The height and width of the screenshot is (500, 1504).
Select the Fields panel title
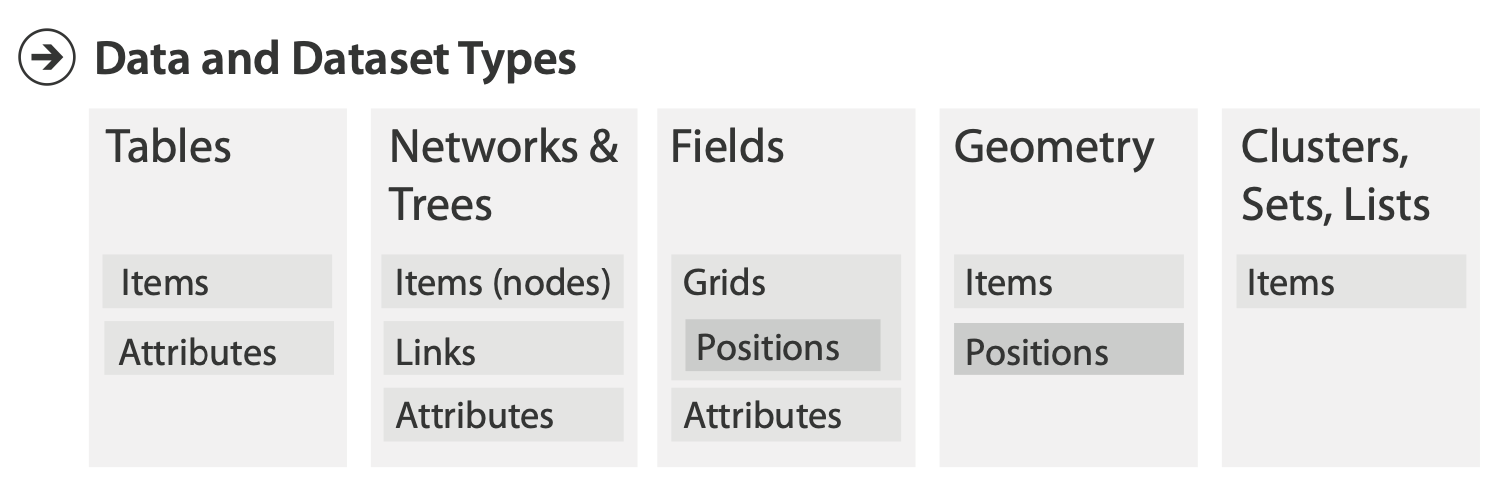727,147
